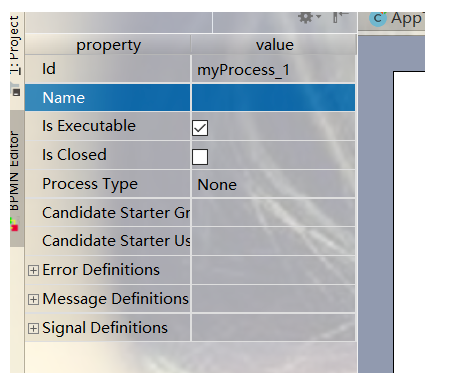Screen dimensions: 449x373
Task: Open the settings gear icon
Action: point(305,17)
